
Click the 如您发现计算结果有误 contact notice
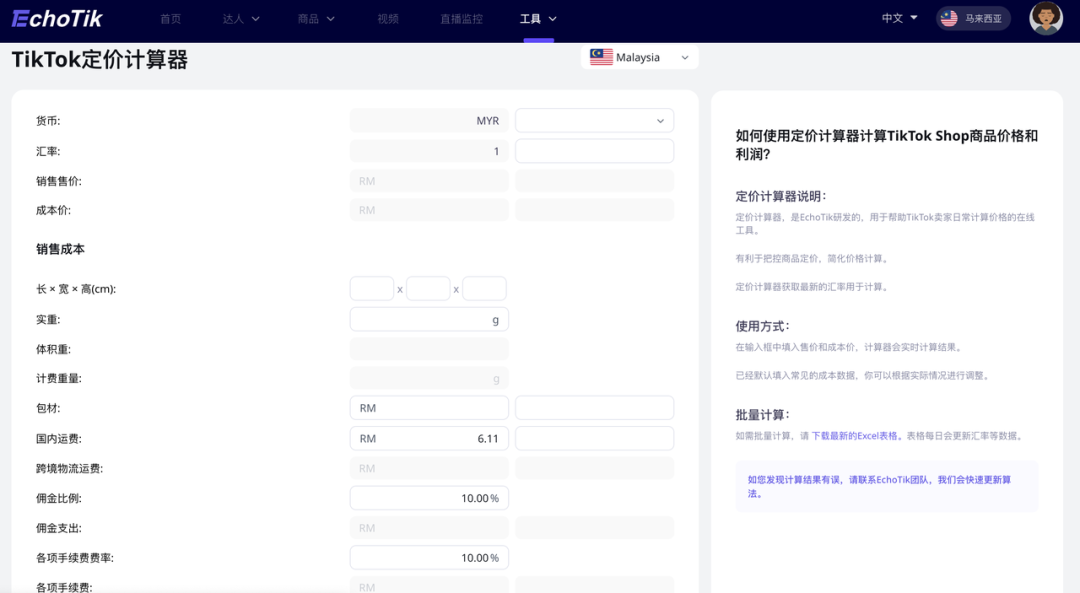coord(886,486)
